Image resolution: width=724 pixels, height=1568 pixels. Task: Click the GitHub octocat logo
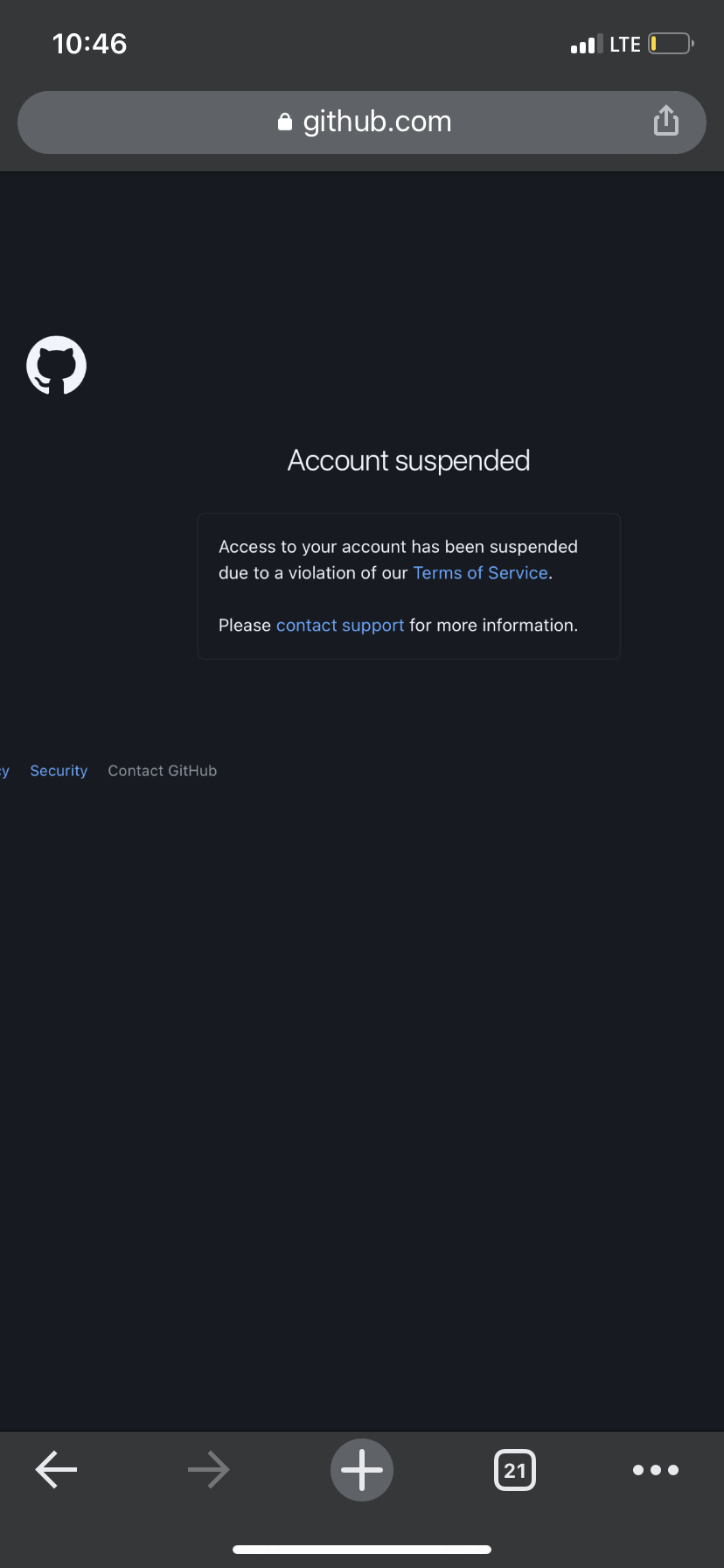point(56,365)
